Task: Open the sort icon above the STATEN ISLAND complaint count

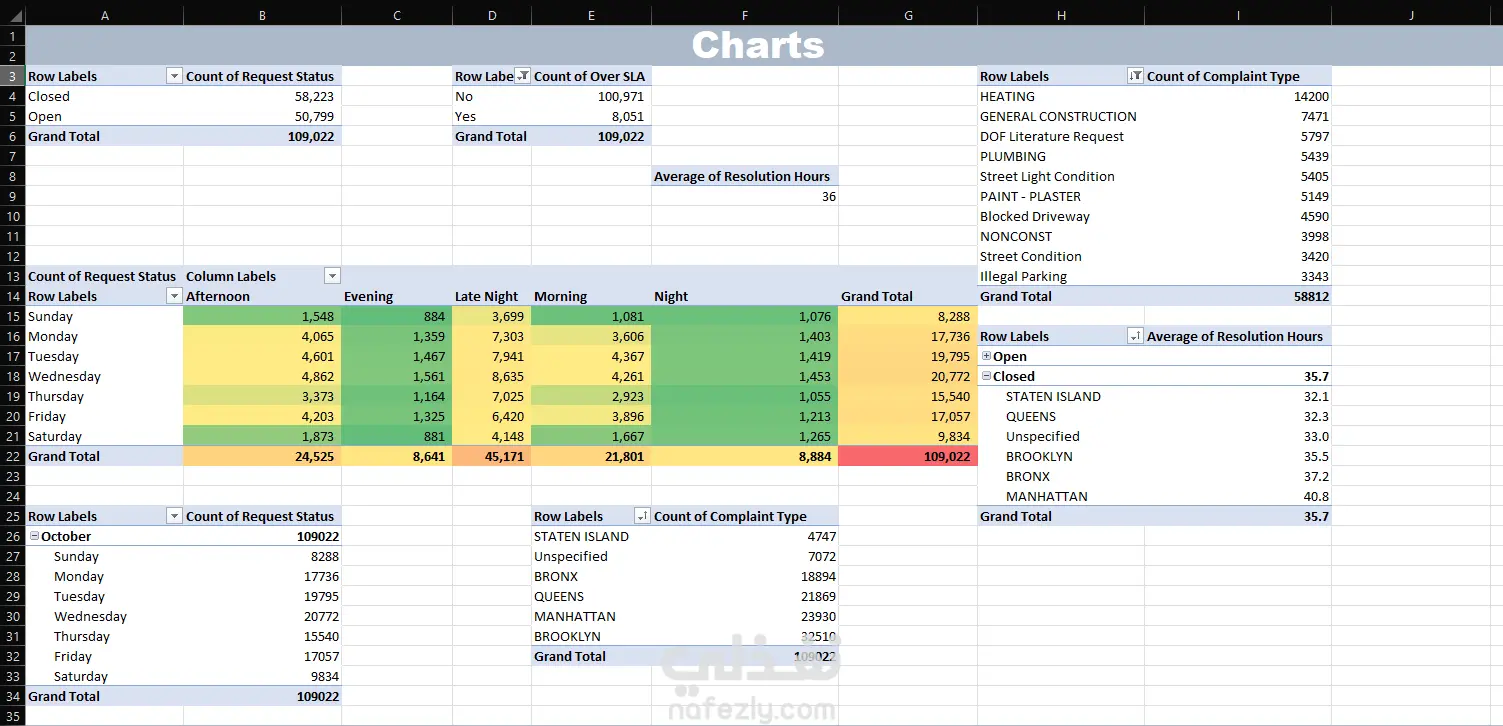Action: (x=642, y=516)
